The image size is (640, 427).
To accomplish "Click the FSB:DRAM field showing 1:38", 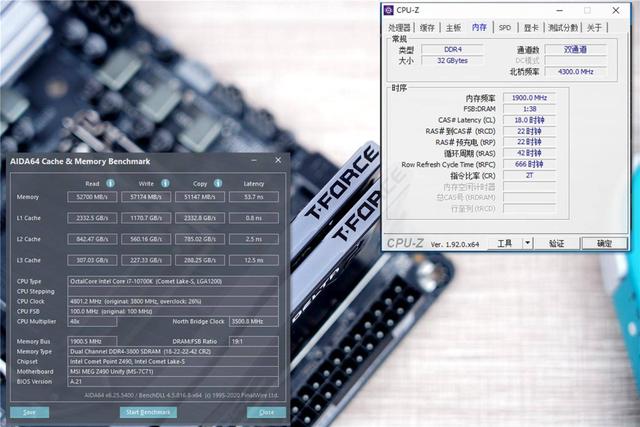I will click(529, 109).
